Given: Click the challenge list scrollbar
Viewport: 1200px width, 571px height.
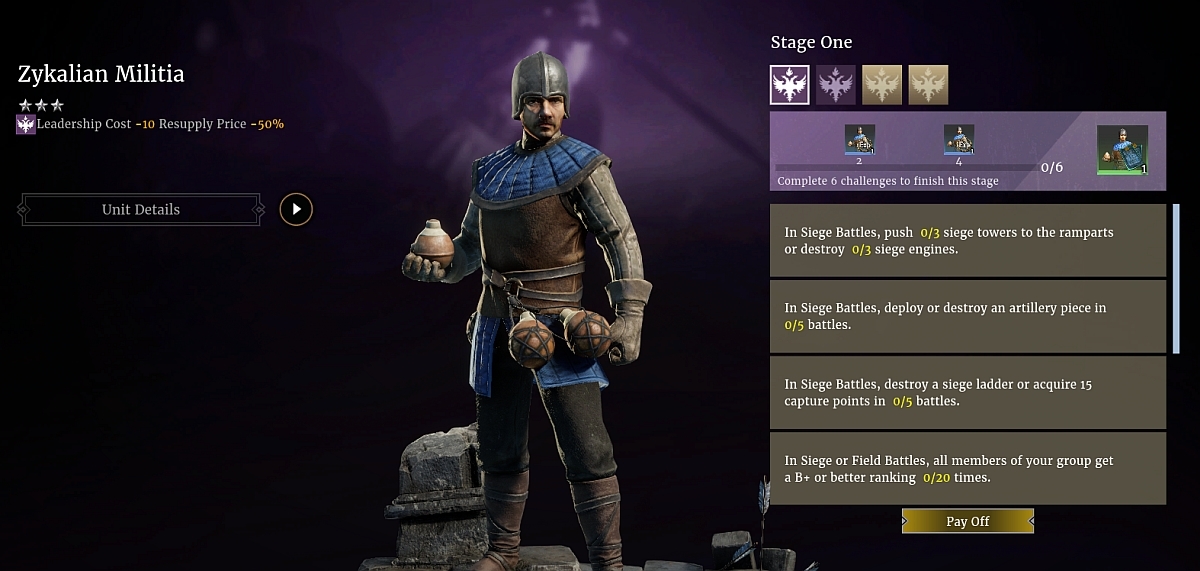Looking at the screenshot, I should click(x=1177, y=279).
